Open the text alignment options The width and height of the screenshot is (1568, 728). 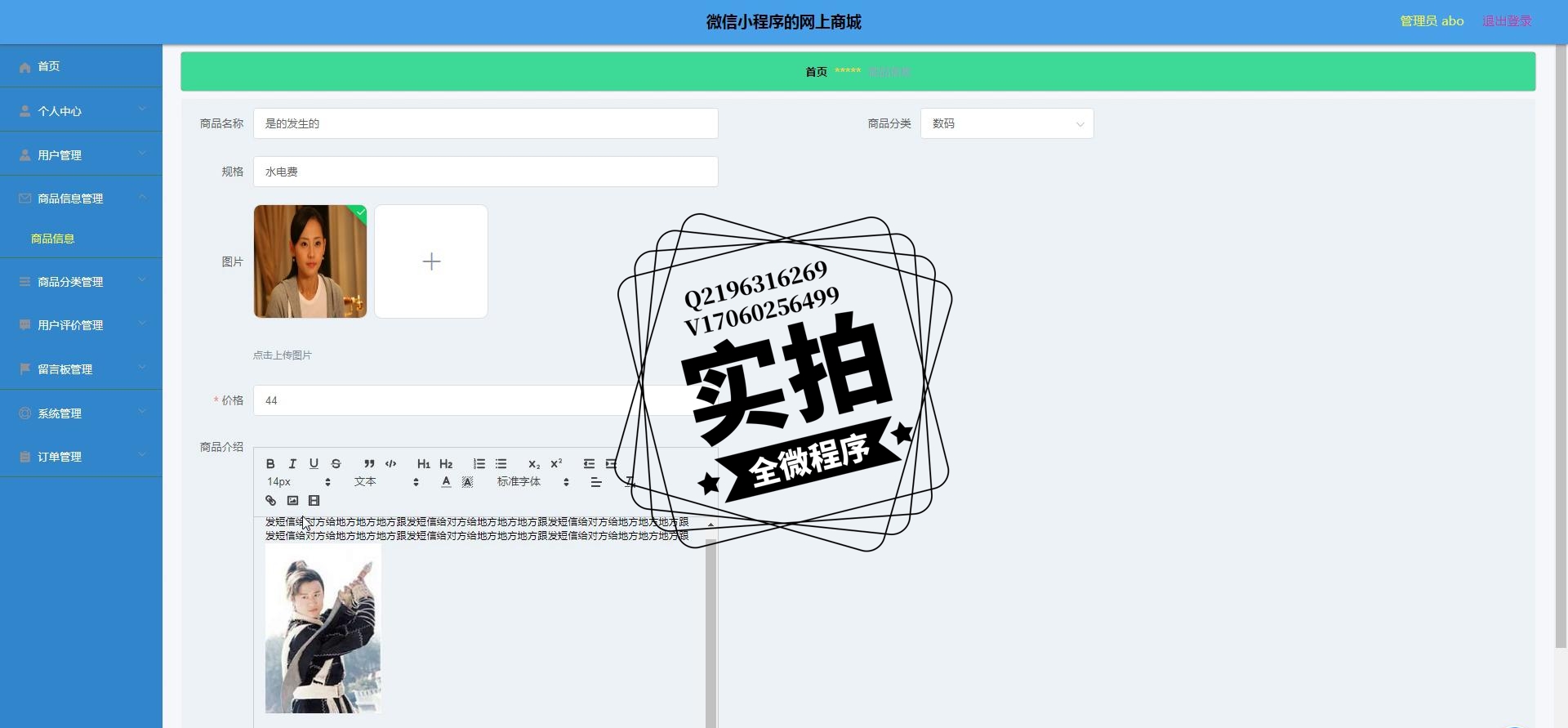tap(596, 482)
